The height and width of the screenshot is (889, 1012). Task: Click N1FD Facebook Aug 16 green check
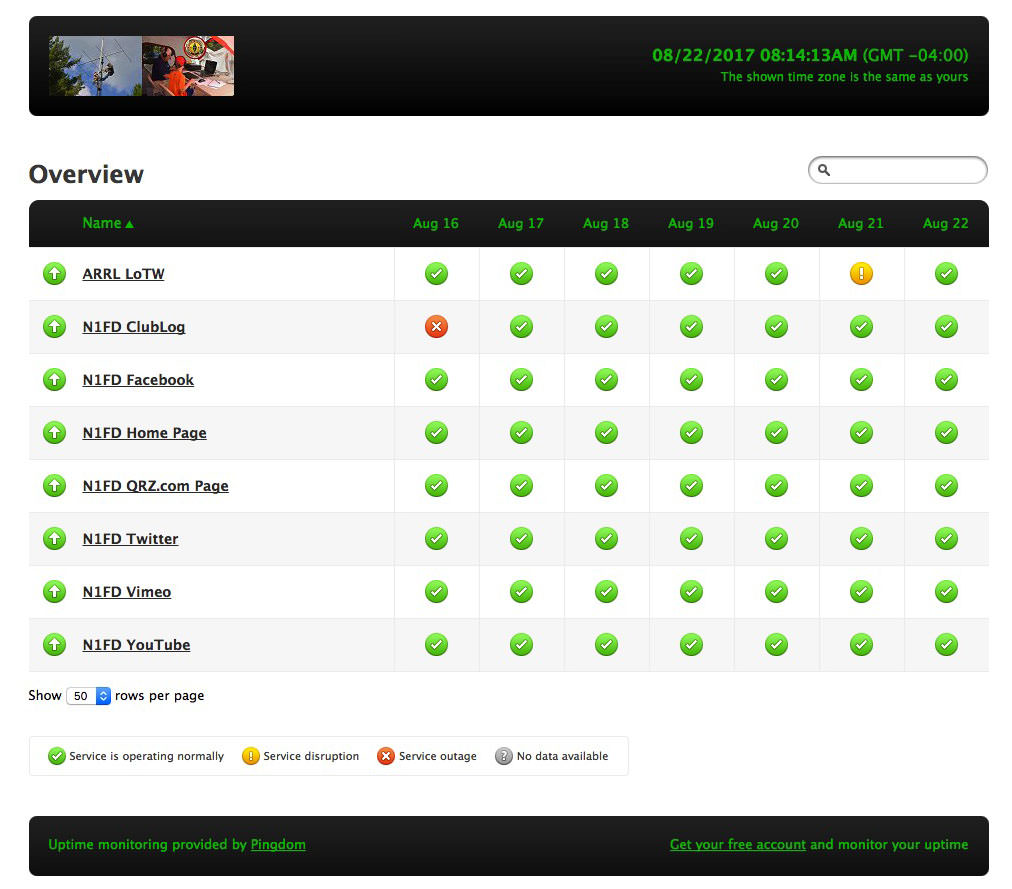(436, 380)
